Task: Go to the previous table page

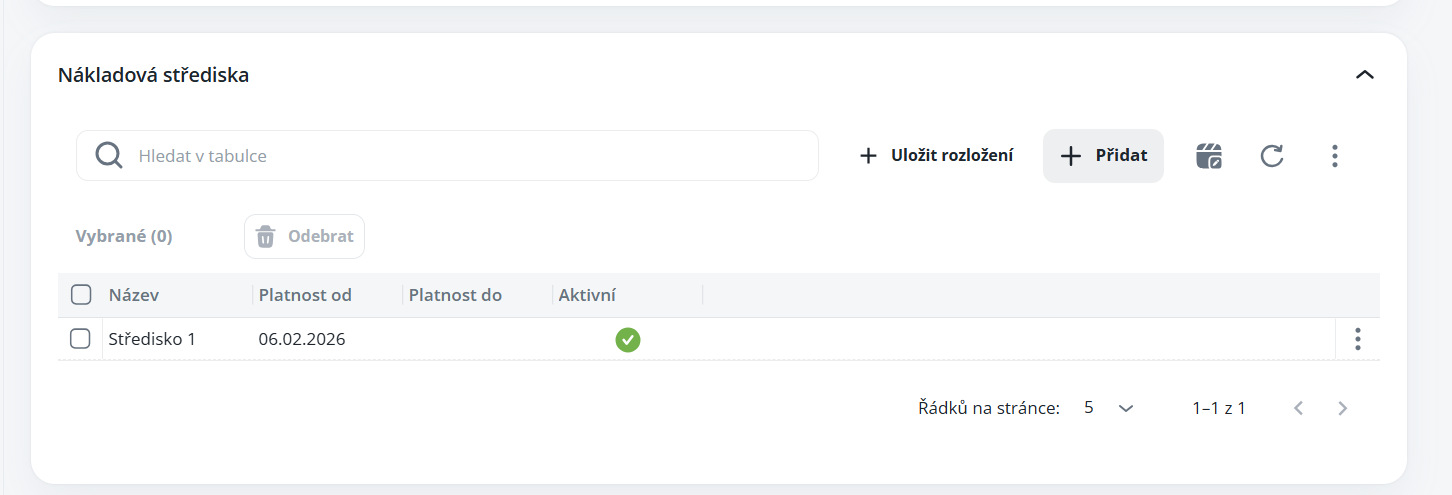Action: 1299,408
